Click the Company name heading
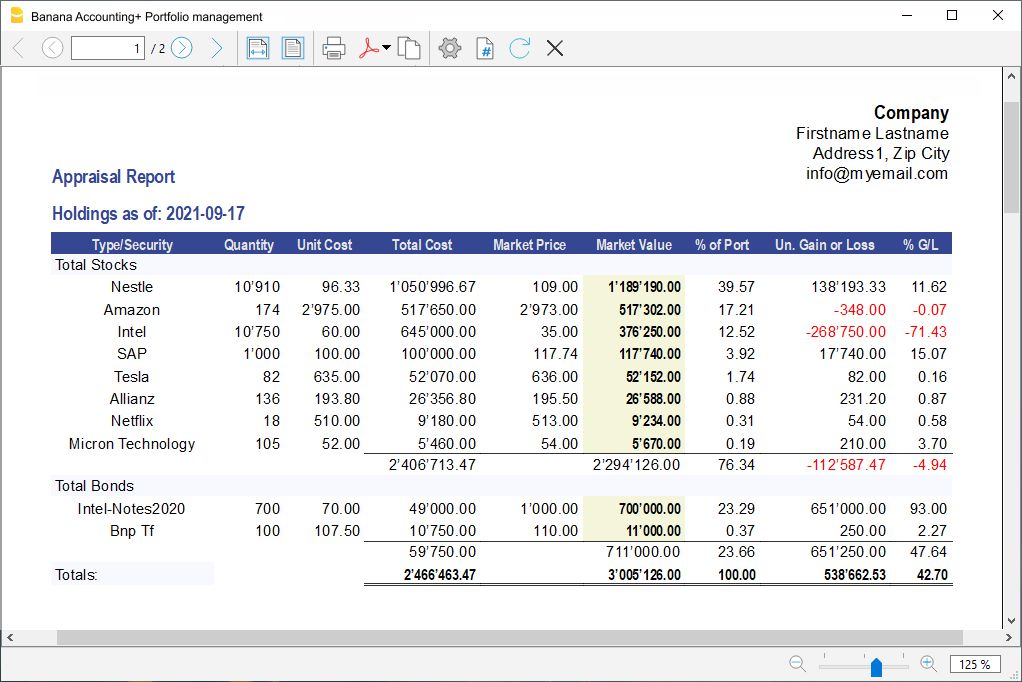The height and width of the screenshot is (682, 1022). click(911, 113)
